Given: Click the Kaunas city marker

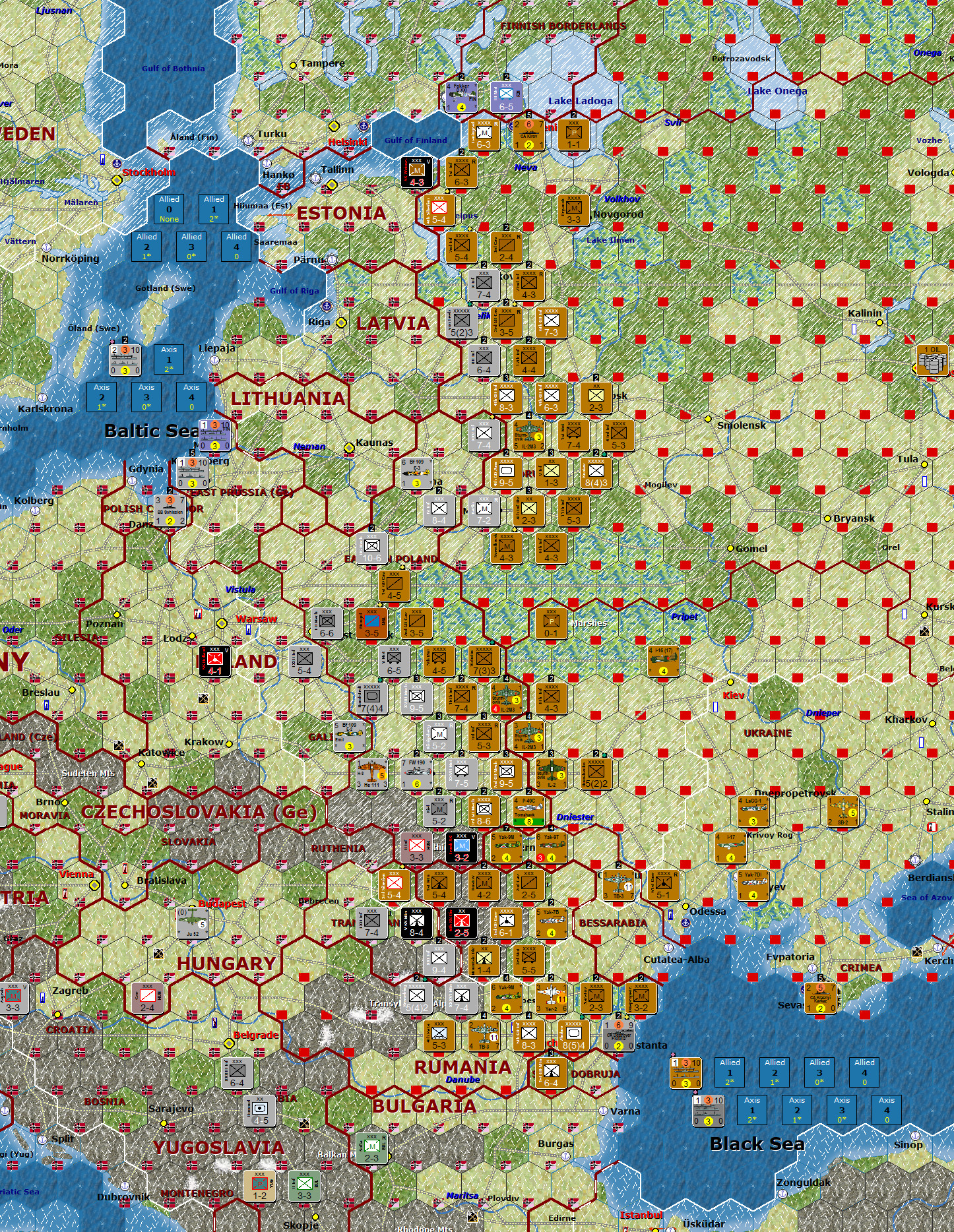Looking at the screenshot, I should tap(349, 448).
